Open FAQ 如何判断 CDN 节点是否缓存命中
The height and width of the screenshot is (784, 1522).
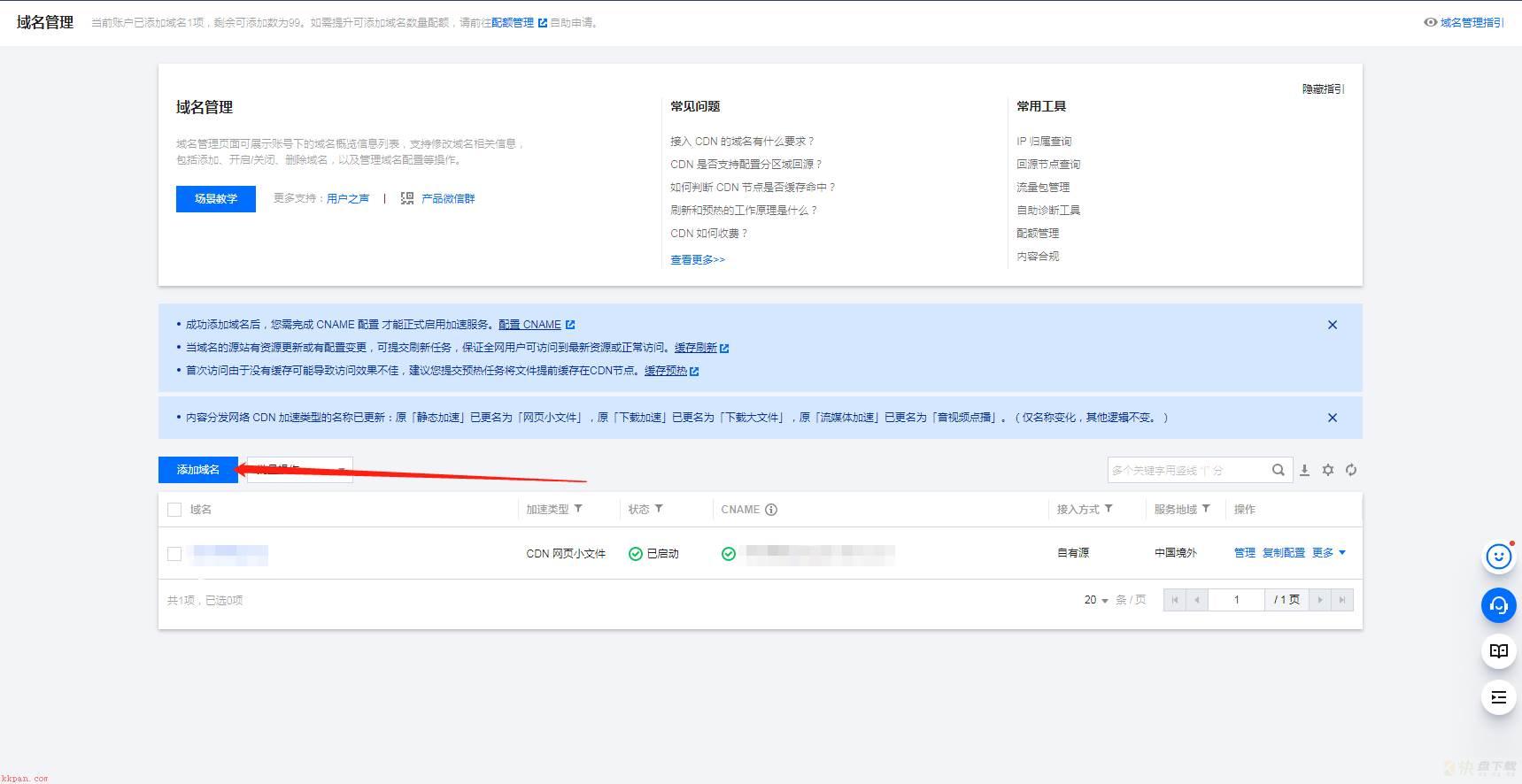[753, 188]
